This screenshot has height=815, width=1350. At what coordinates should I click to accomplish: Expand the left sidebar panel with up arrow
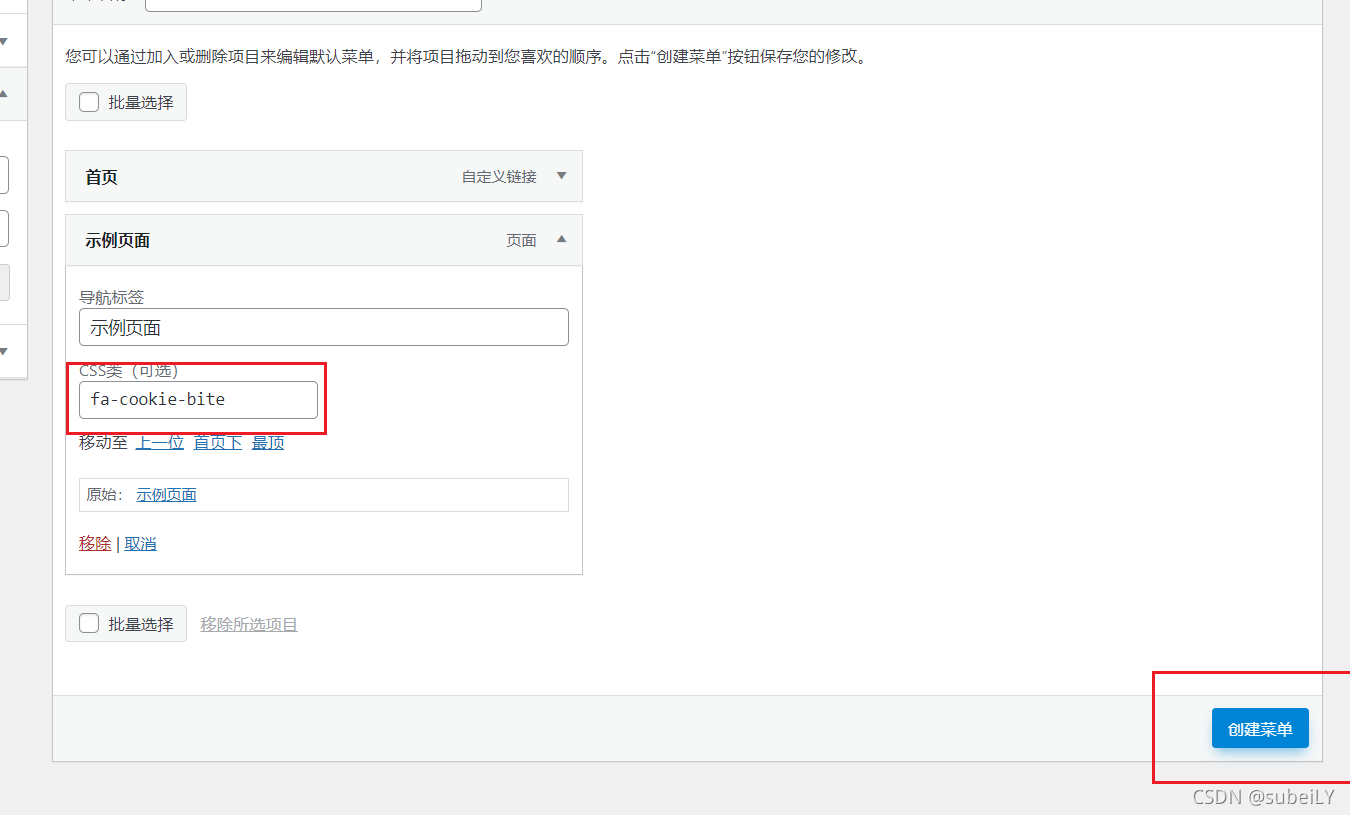(x=3, y=93)
